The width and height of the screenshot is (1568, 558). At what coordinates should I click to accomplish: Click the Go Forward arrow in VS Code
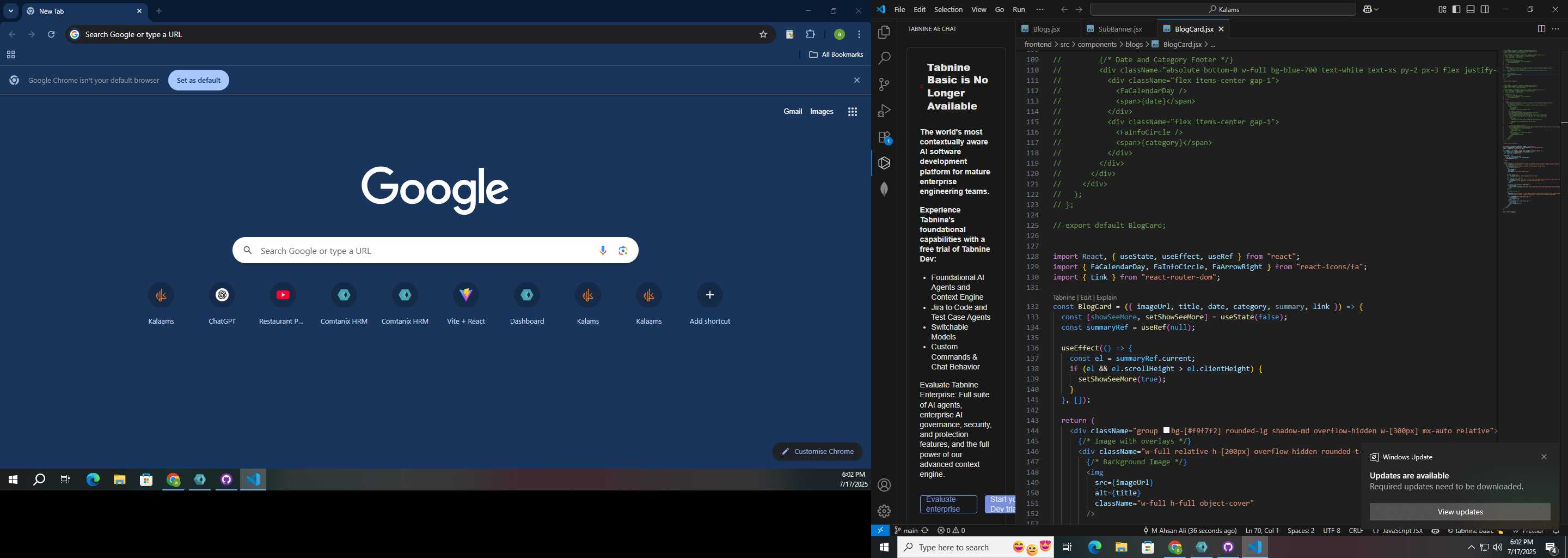point(1079,10)
